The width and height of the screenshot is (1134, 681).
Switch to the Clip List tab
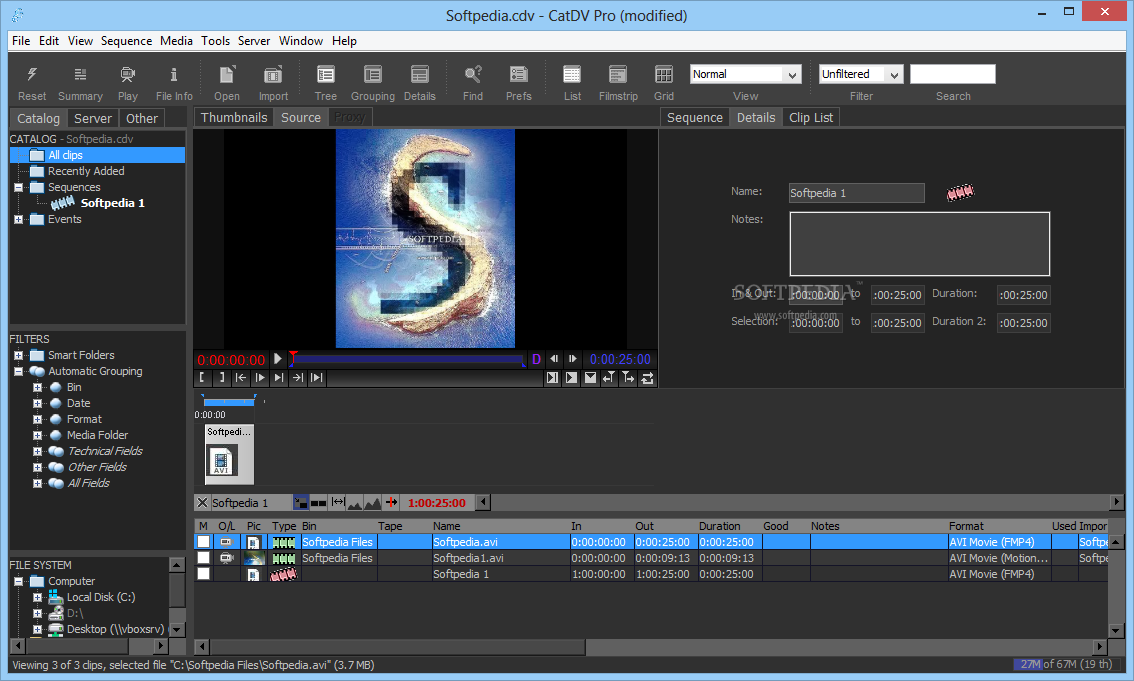pyautogui.click(x=811, y=117)
